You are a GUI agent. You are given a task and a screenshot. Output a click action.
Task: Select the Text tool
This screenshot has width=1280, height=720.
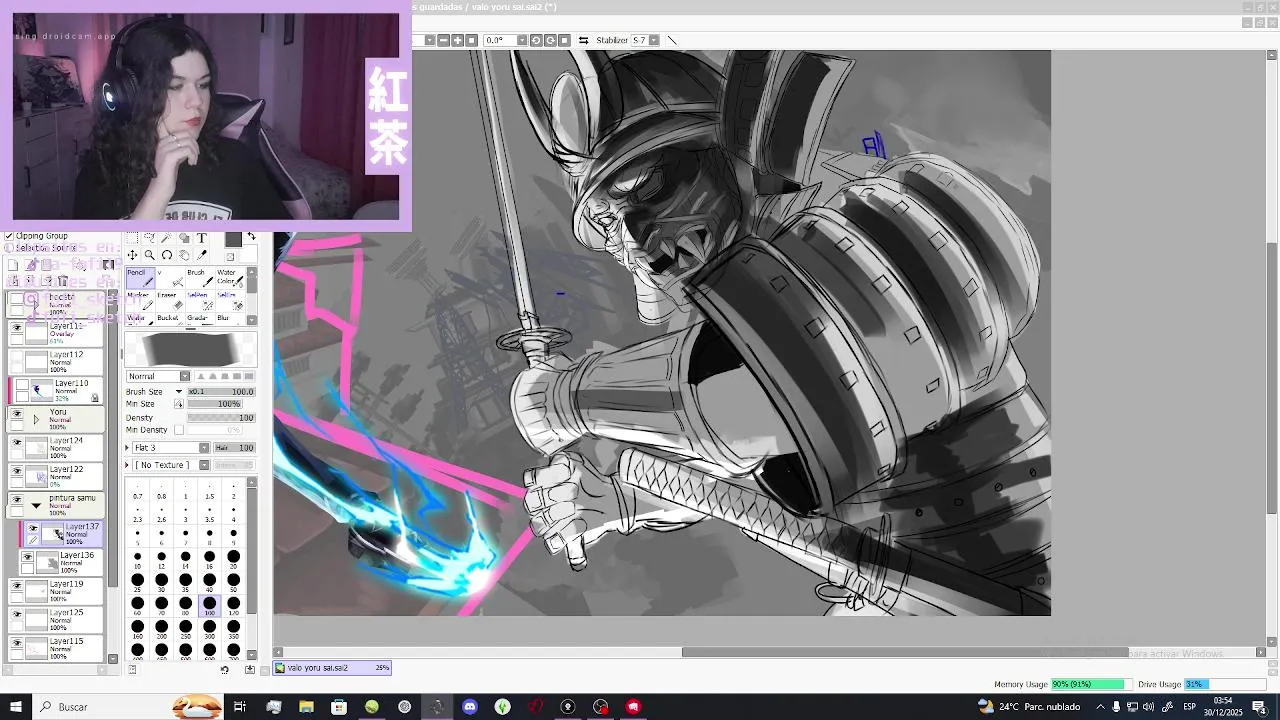pos(202,238)
